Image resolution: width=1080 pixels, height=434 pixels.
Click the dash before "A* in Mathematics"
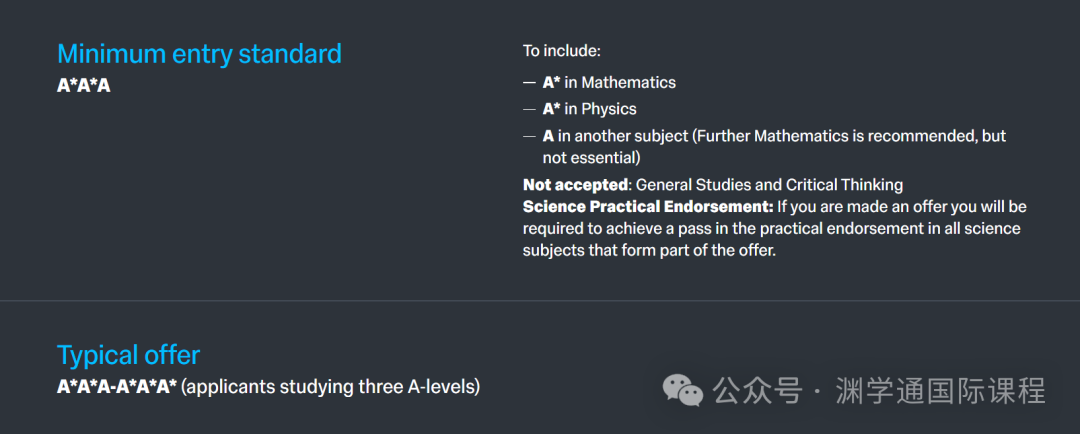(x=529, y=83)
